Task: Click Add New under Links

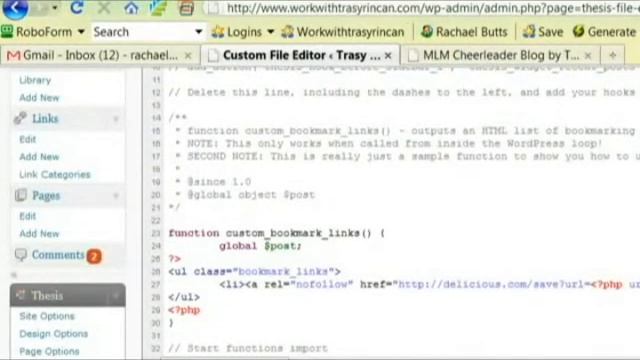Action: 39,157
